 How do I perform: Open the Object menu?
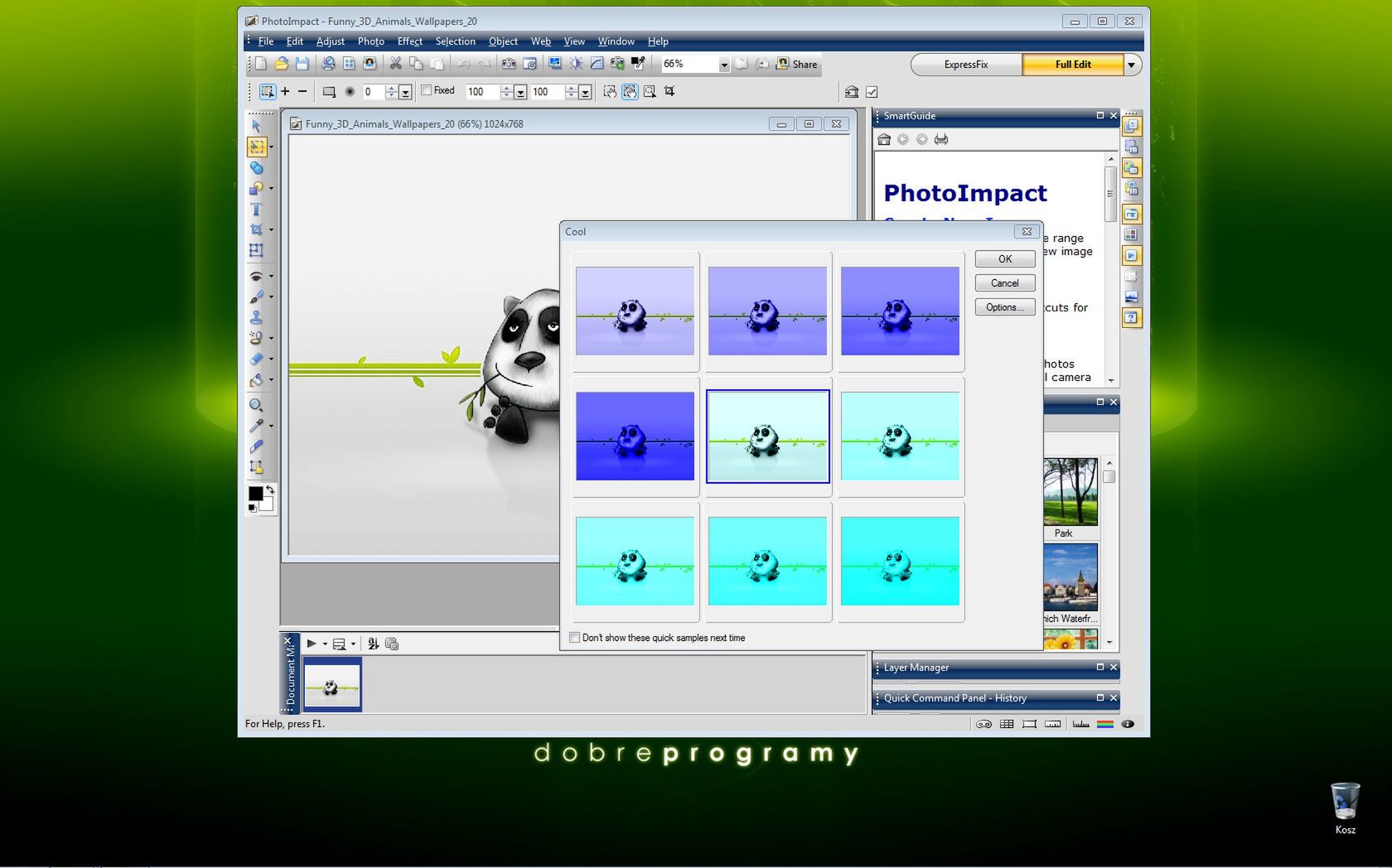click(503, 41)
